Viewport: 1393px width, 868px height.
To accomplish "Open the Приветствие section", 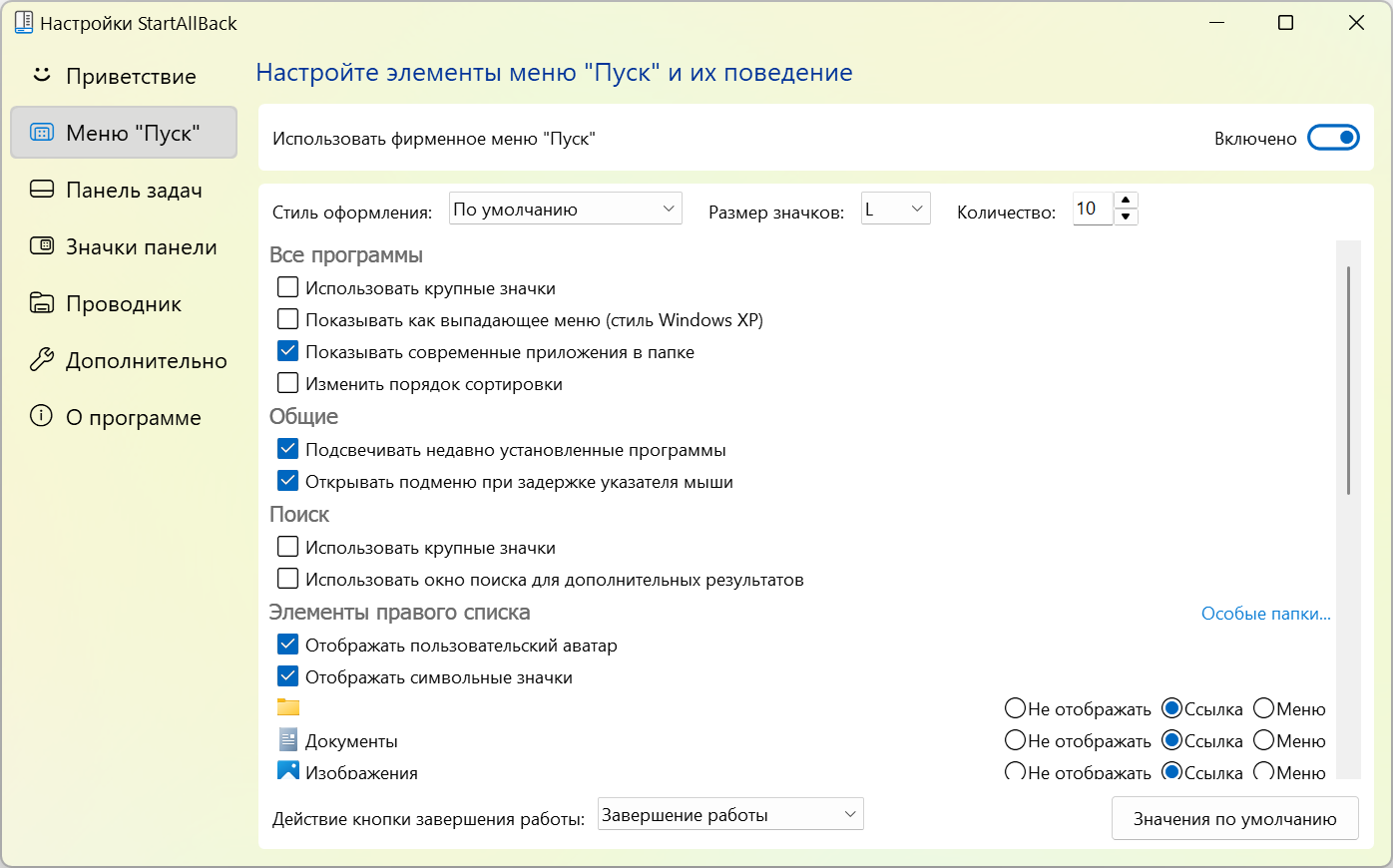I will 124,76.
